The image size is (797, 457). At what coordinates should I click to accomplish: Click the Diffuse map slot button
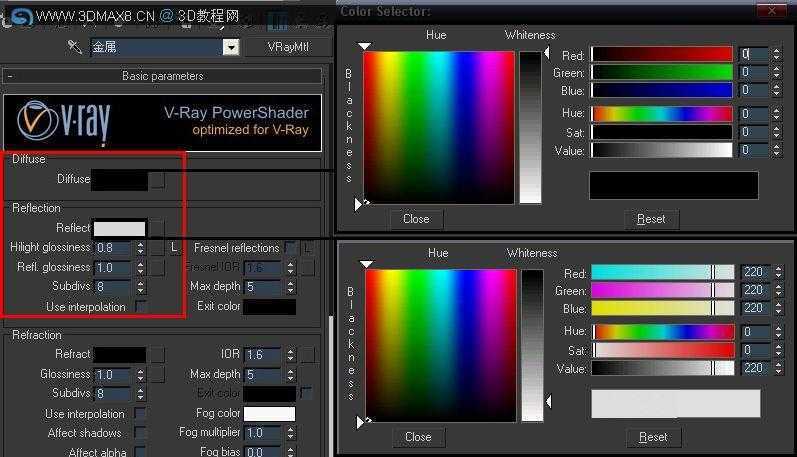158,180
